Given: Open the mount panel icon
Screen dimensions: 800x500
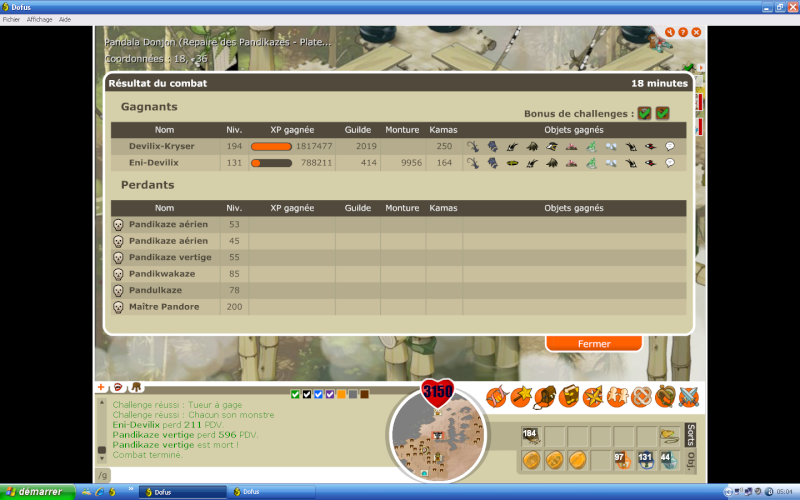Looking at the screenshot, I should point(665,396).
